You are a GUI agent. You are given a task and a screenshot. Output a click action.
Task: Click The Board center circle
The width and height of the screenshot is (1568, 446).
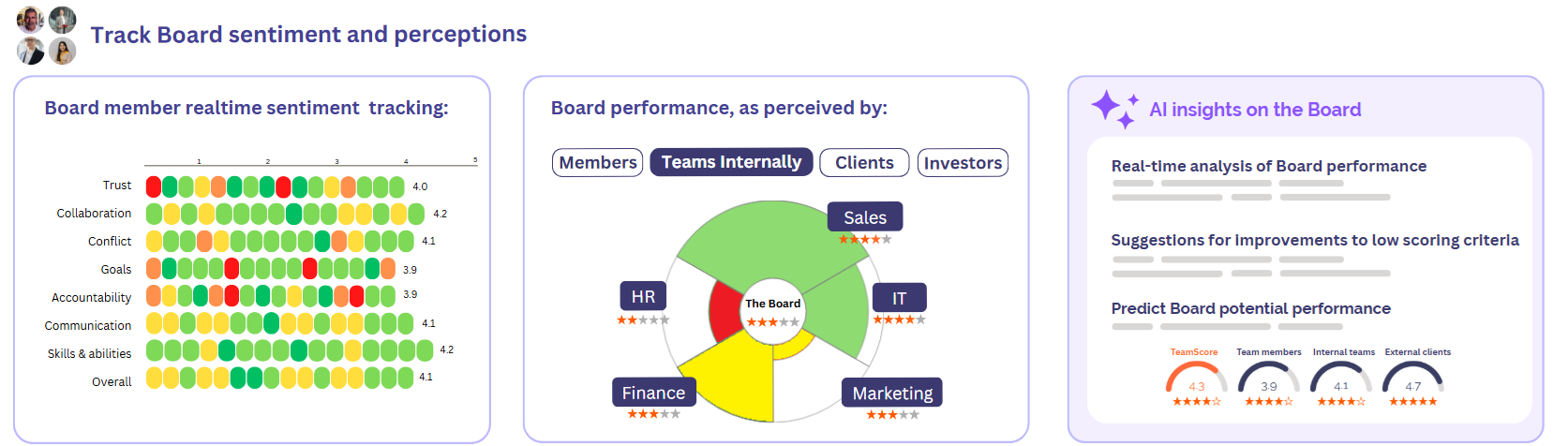coord(772,305)
